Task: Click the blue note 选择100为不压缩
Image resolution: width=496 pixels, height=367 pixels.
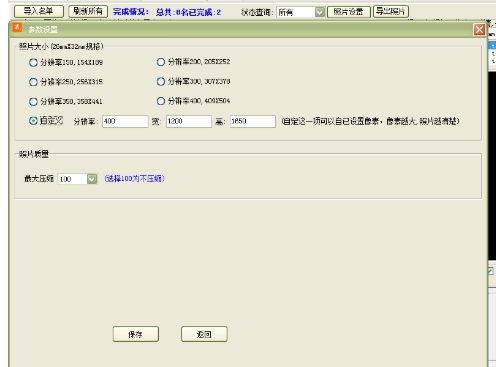Action: pyautogui.click(x=134, y=179)
